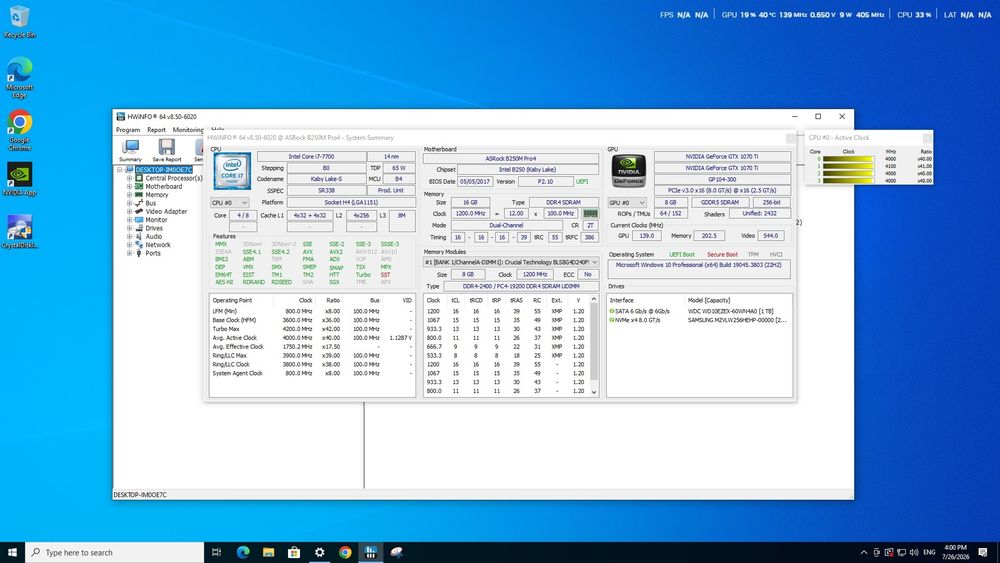The image size is (1000, 563).
Task: Click the 'Kaby Lake-S' codename field
Action: [x=326, y=179]
